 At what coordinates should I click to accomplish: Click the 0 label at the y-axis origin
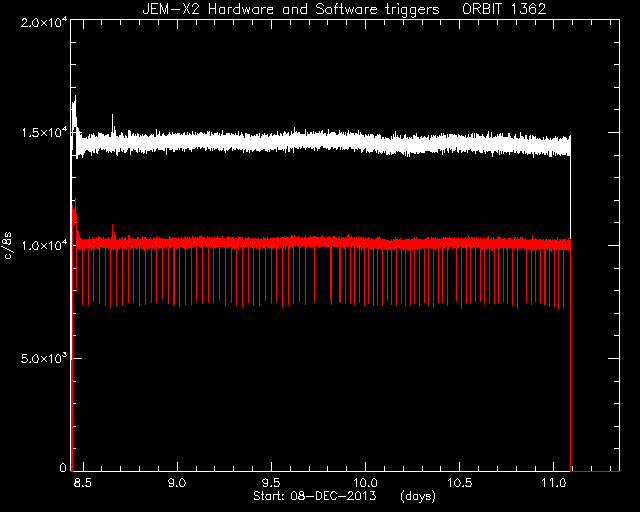click(63, 467)
